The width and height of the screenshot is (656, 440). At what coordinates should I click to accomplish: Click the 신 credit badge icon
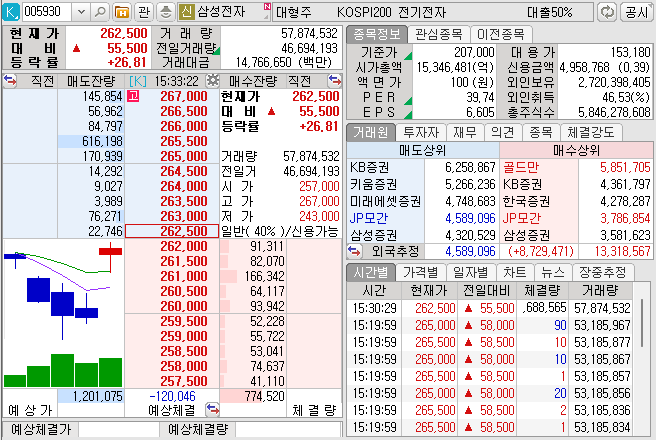coord(186,12)
